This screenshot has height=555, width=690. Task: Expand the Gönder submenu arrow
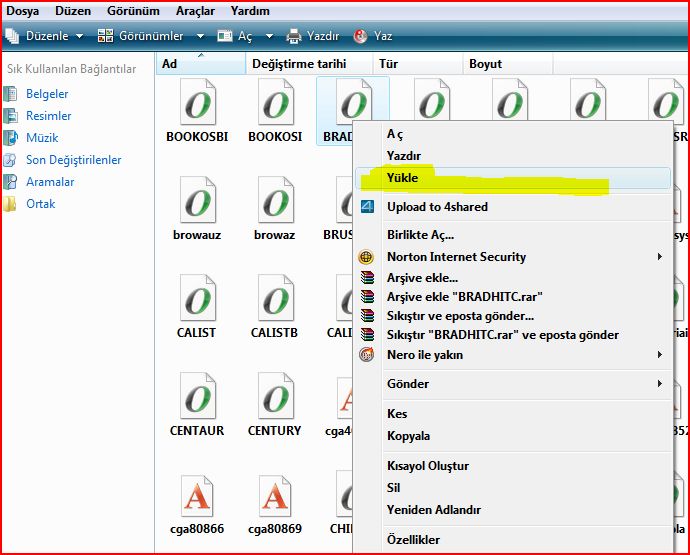click(x=659, y=384)
